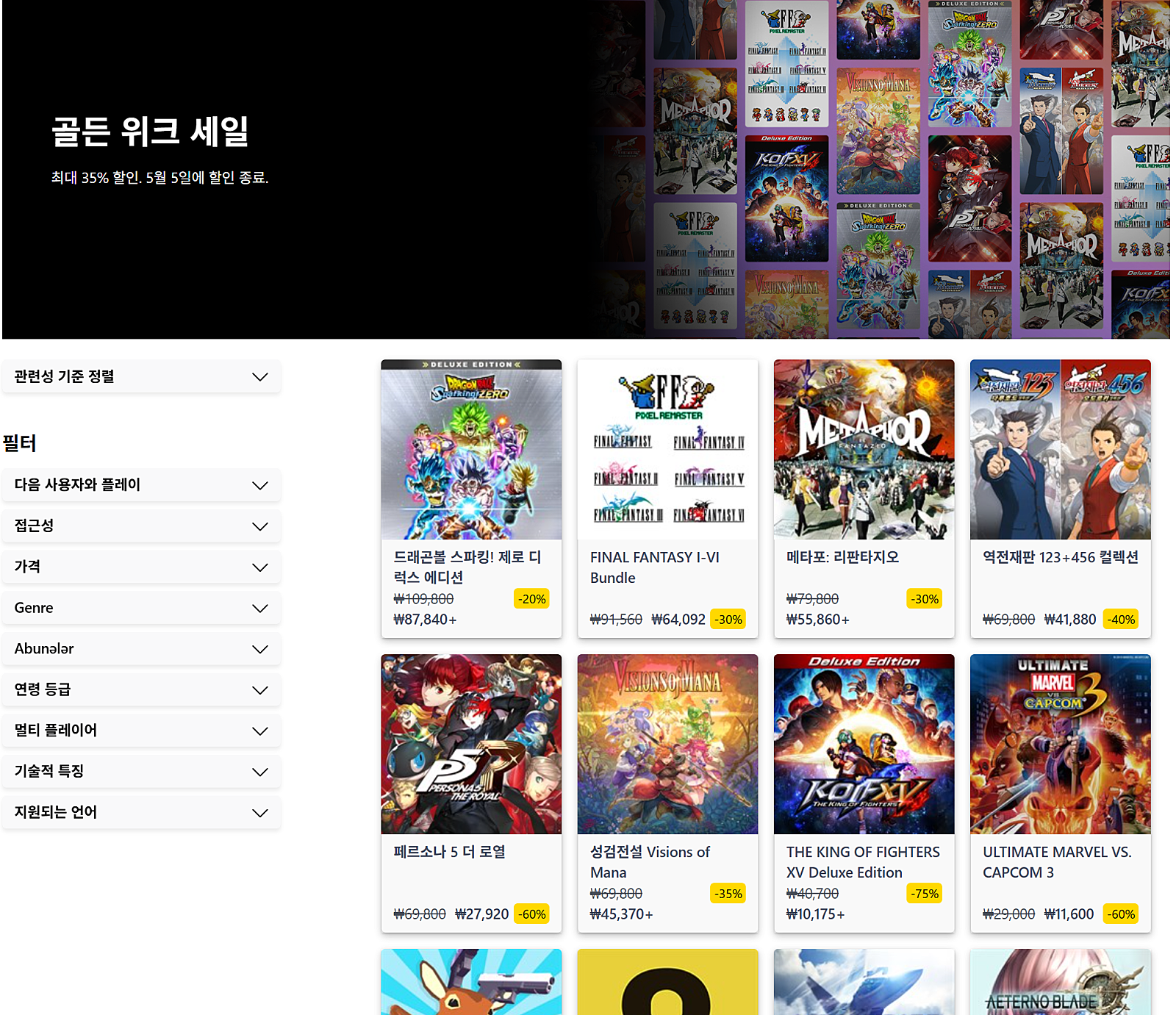
Task: Click the 최대 35% 할인 banner subtitle
Action: point(159,178)
